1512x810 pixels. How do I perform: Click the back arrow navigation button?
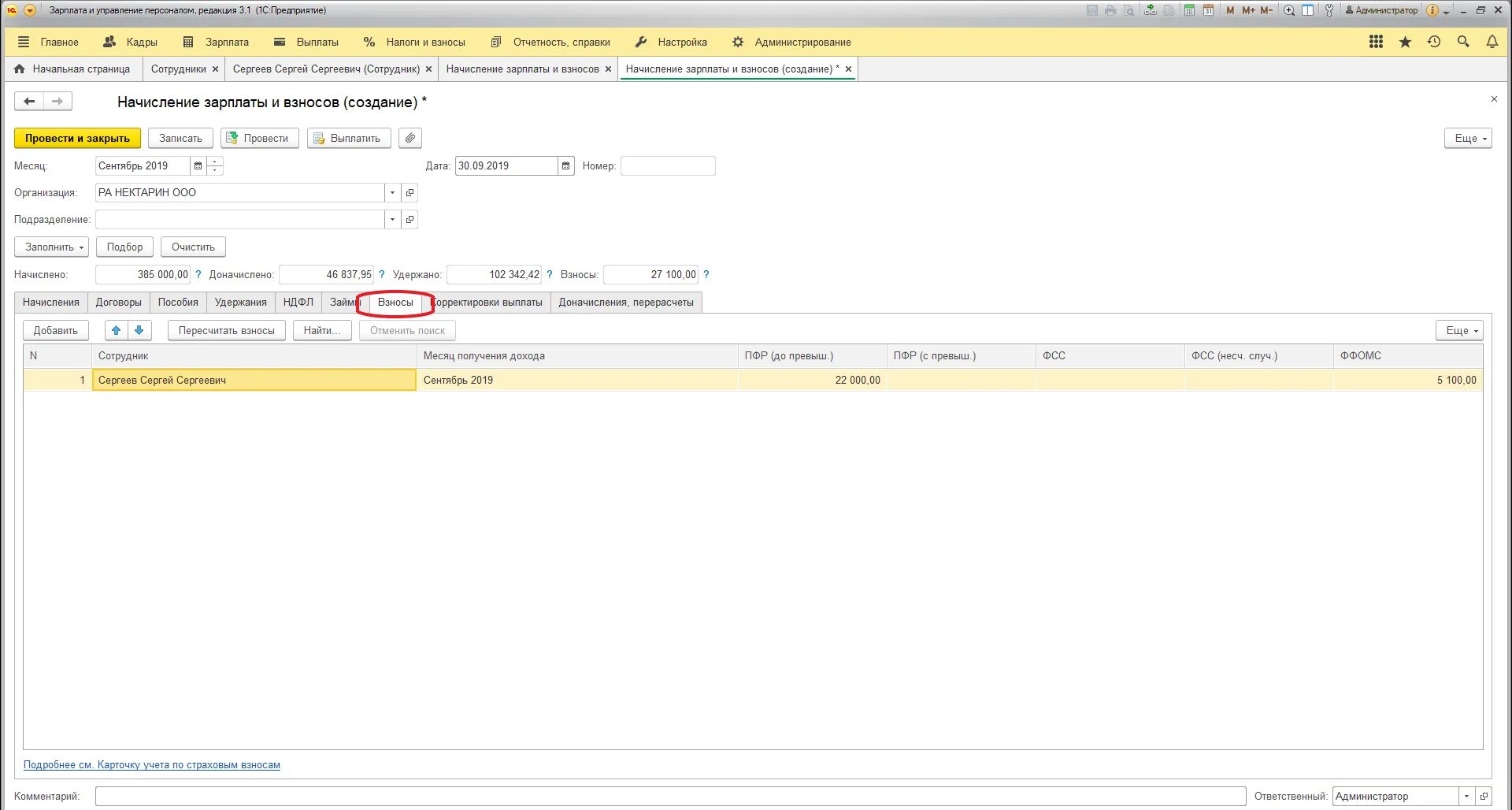(29, 101)
